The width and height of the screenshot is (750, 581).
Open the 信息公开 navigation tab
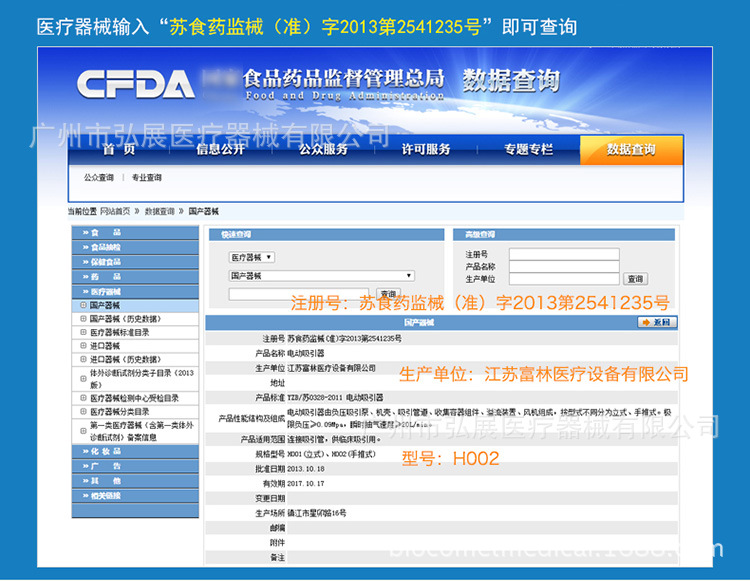coord(221,149)
